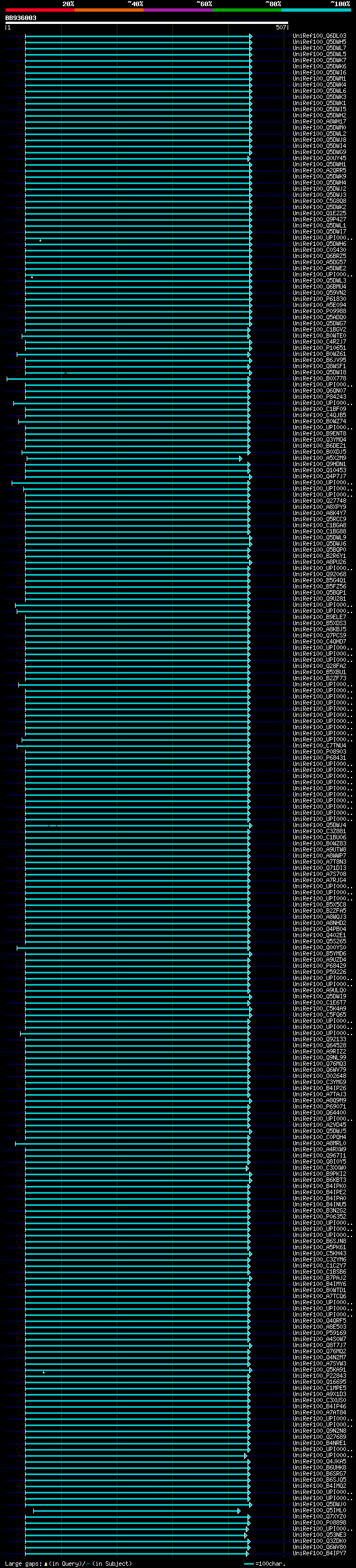
Task: Open hit UniRef100_A8WH17
Action: pyautogui.click(x=319, y=122)
